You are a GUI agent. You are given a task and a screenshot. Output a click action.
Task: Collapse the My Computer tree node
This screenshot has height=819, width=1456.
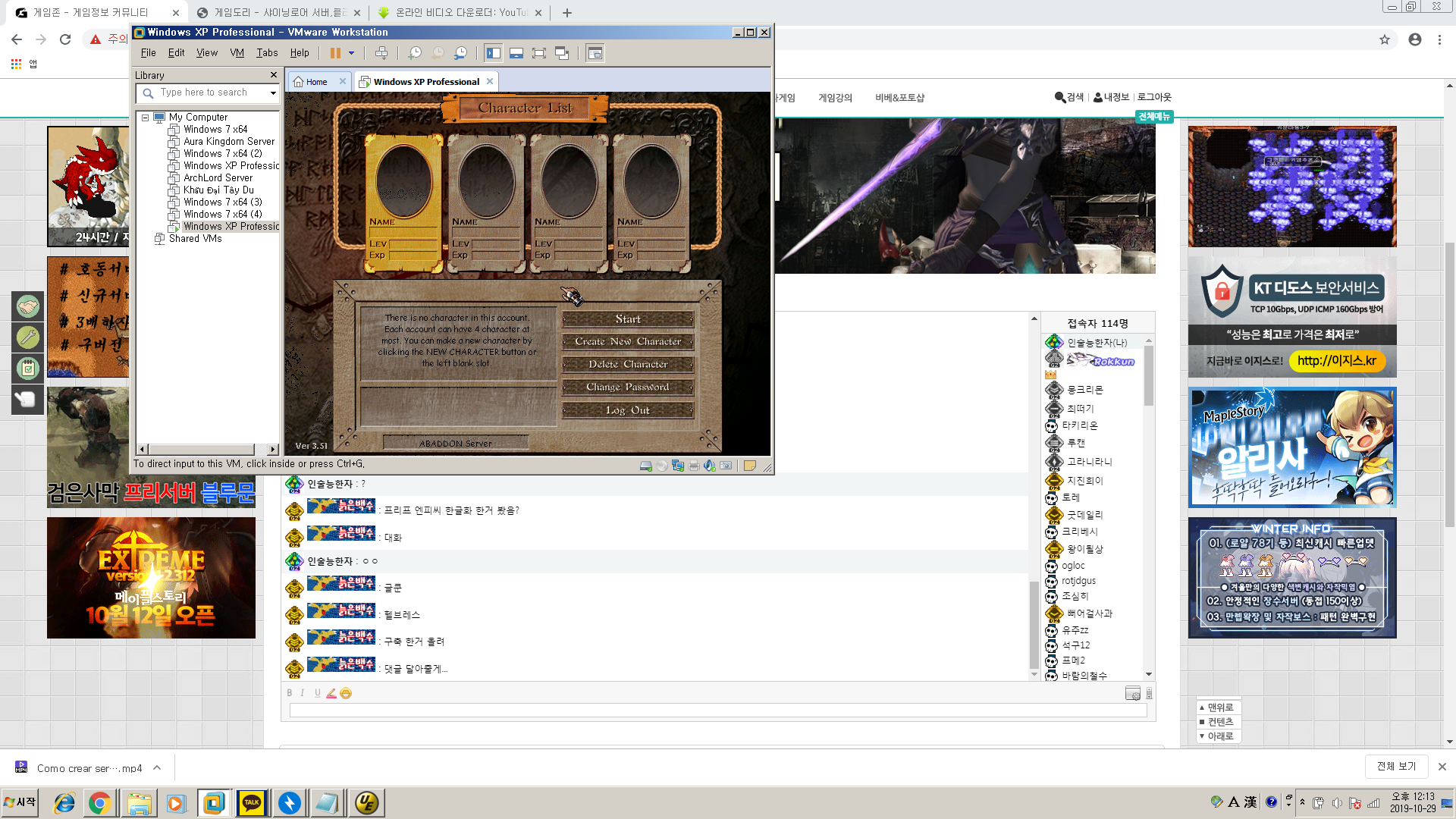(x=145, y=118)
